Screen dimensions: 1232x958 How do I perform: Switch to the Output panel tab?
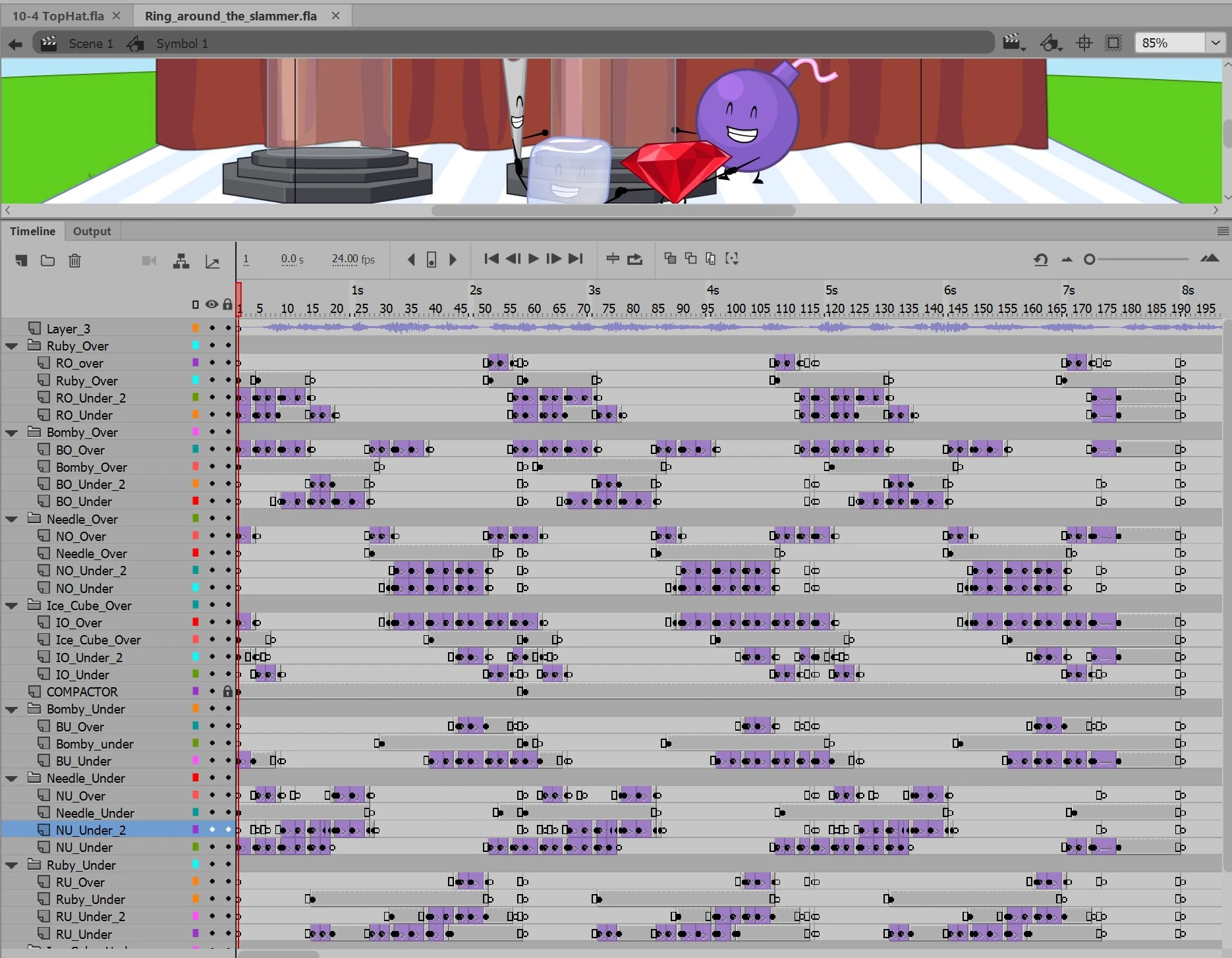92,231
